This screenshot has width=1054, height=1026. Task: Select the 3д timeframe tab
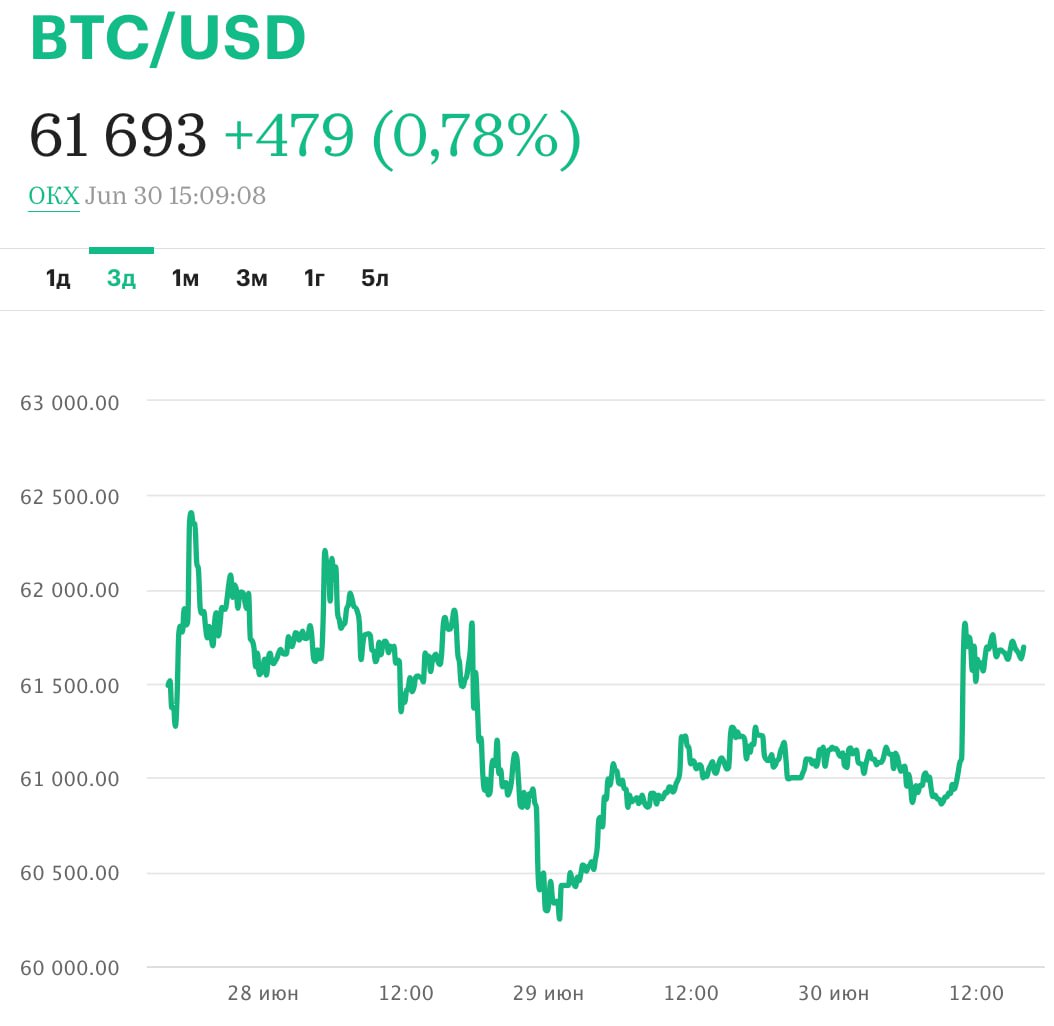[121, 279]
